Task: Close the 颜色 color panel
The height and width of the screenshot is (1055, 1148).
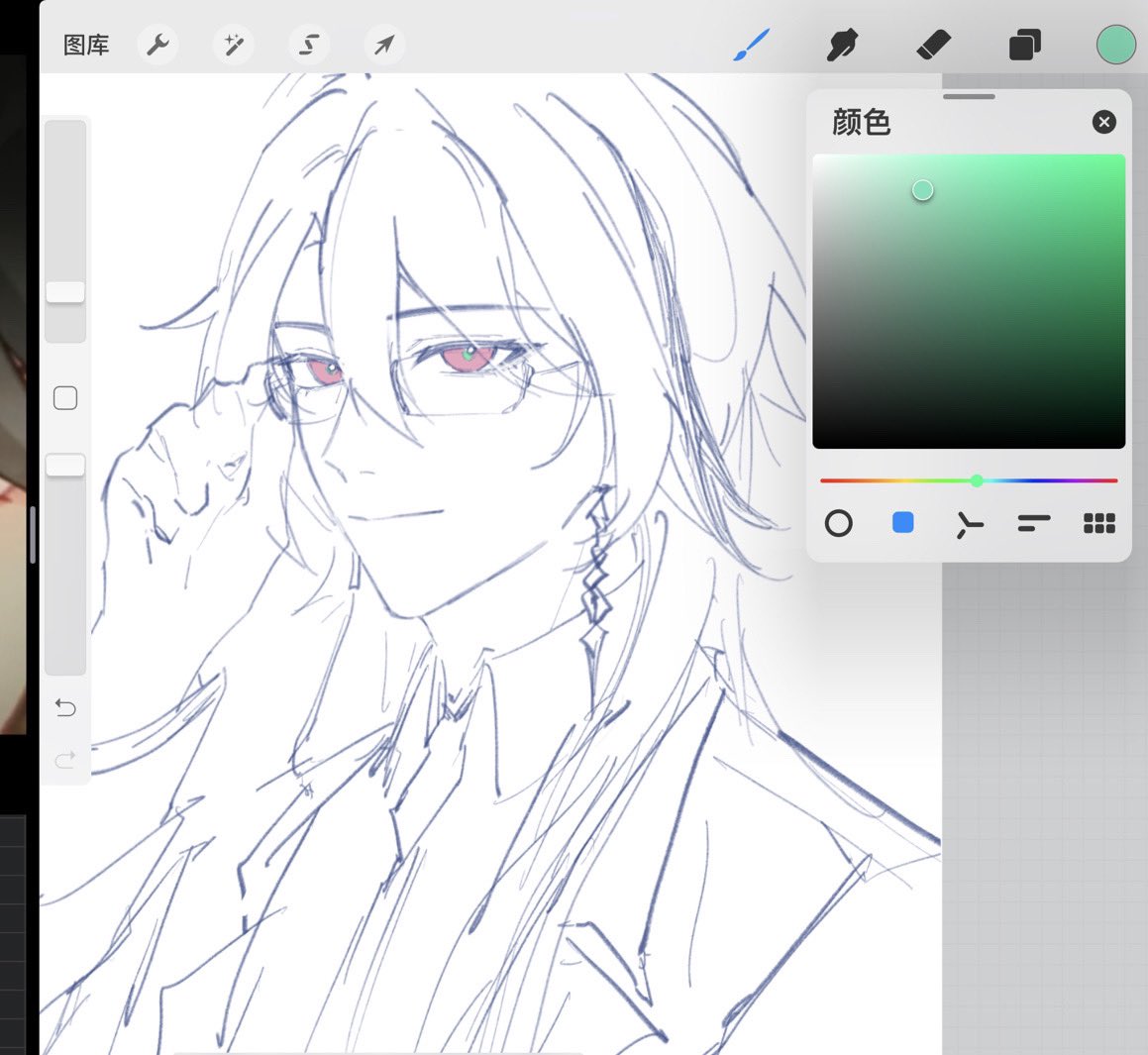Action: 1104,122
